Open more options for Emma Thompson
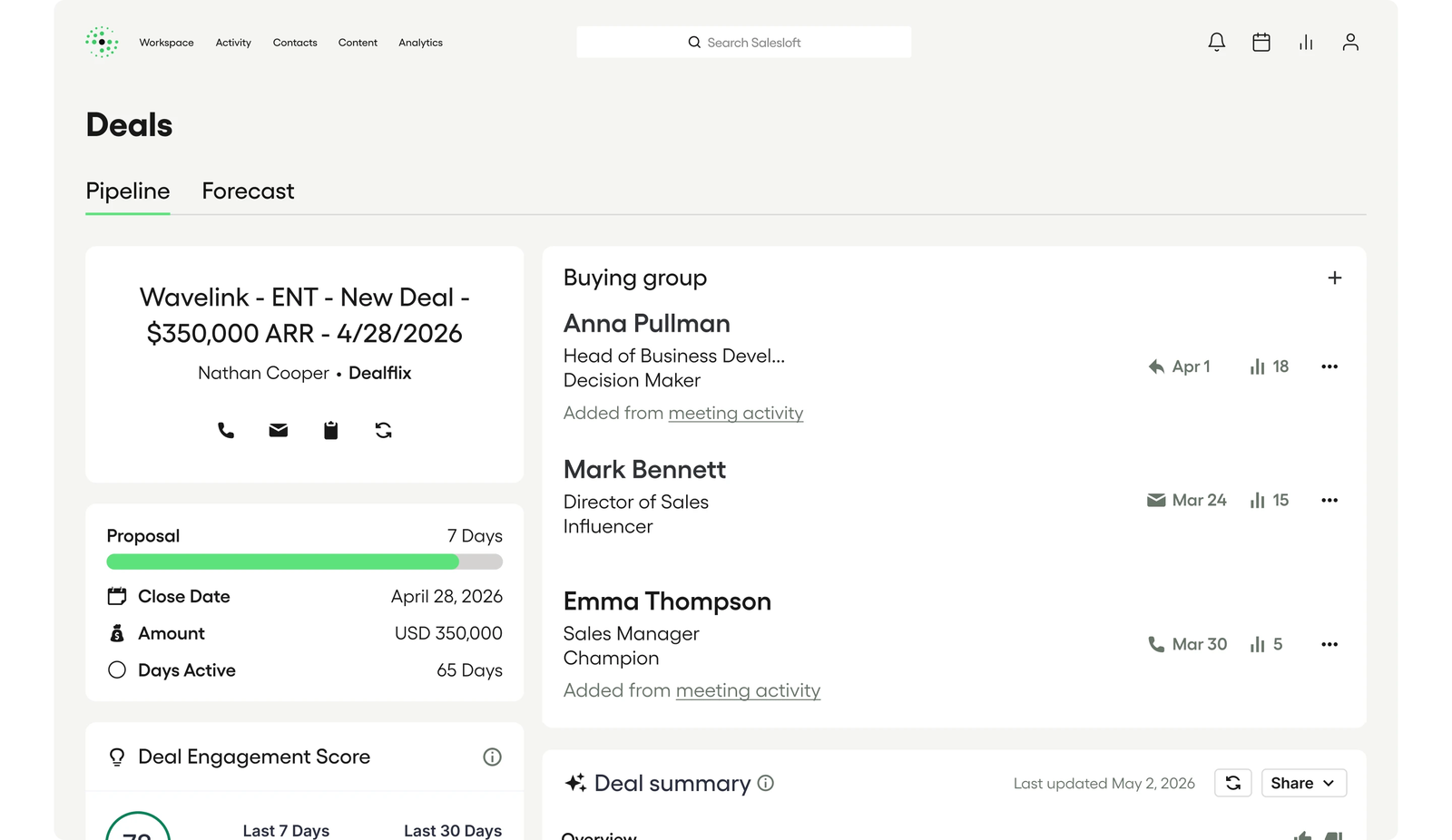Screen dimensions: 1452x840 [1329, 644]
